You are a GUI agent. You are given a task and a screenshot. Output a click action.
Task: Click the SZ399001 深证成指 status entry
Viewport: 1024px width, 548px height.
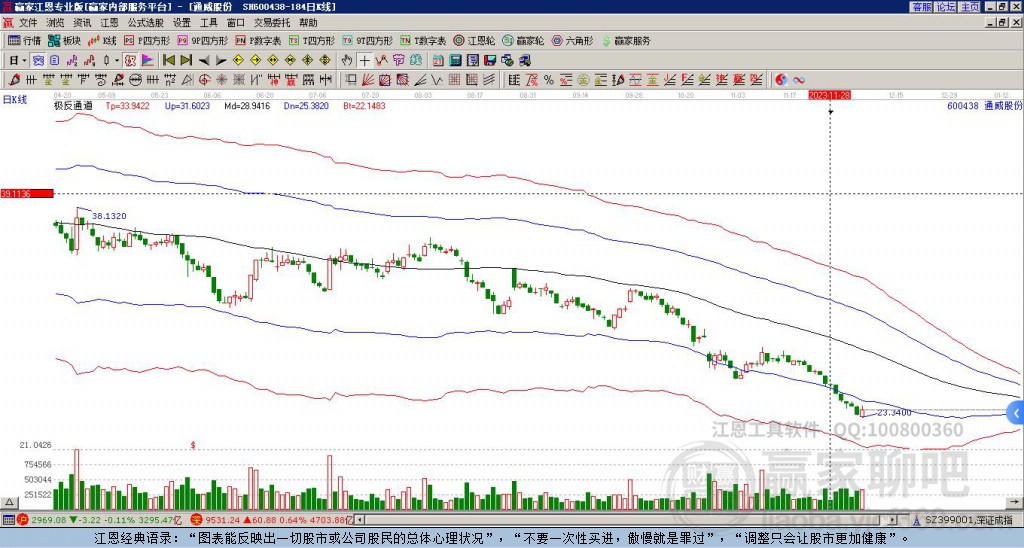pyautogui.click(x=969, y=520)
